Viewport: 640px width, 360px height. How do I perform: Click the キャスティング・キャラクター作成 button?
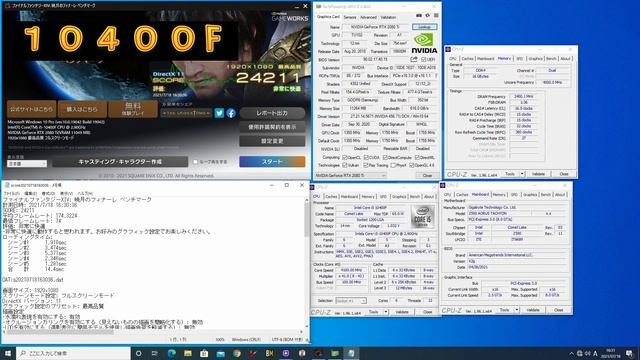120,162
